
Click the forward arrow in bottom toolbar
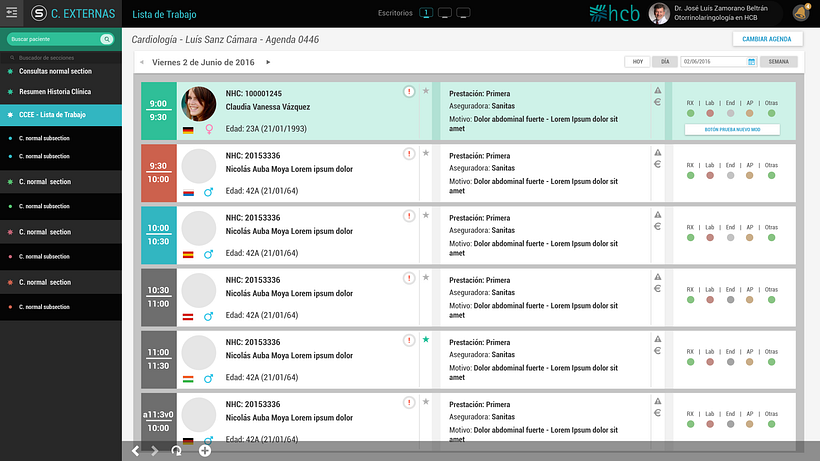coord(154,451)
